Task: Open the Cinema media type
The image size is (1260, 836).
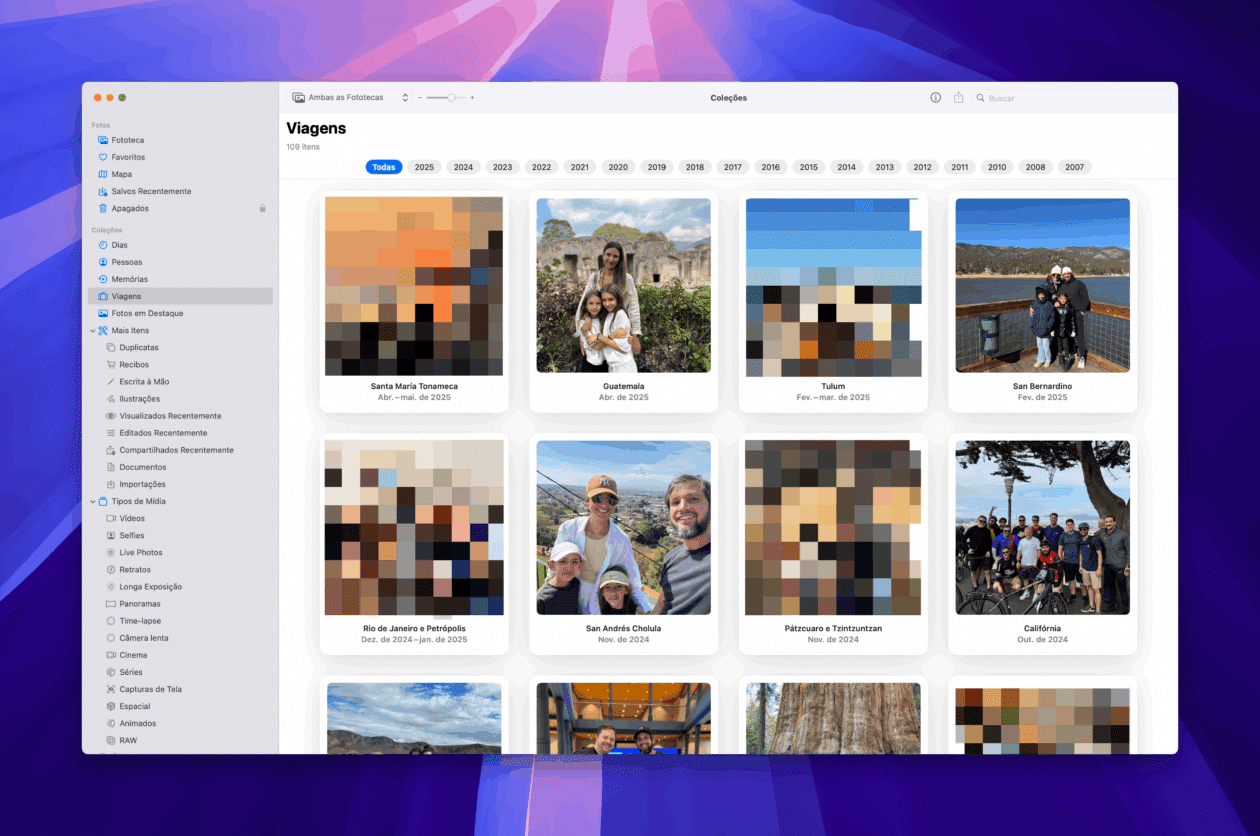Action: pyautogui.click(x=180, y=655)
